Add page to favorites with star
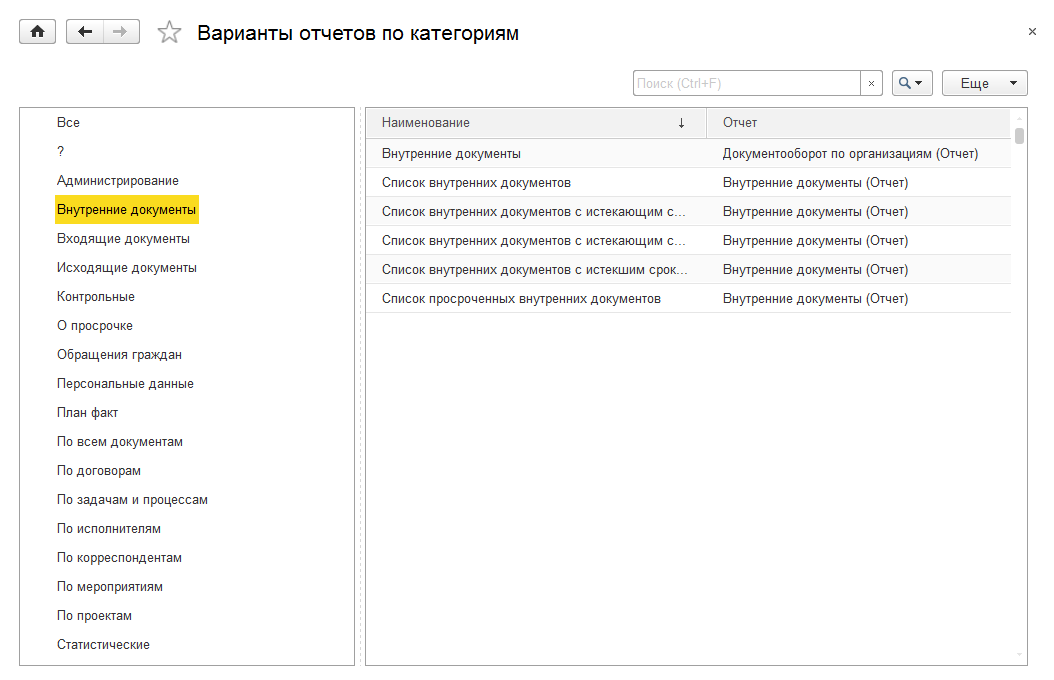The height and width of the screenshot is (680, 1054). (170, 33)
